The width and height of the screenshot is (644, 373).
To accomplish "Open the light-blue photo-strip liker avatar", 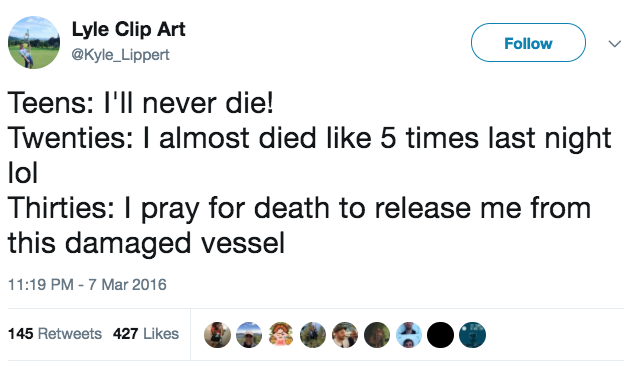I will pos(409,335).
